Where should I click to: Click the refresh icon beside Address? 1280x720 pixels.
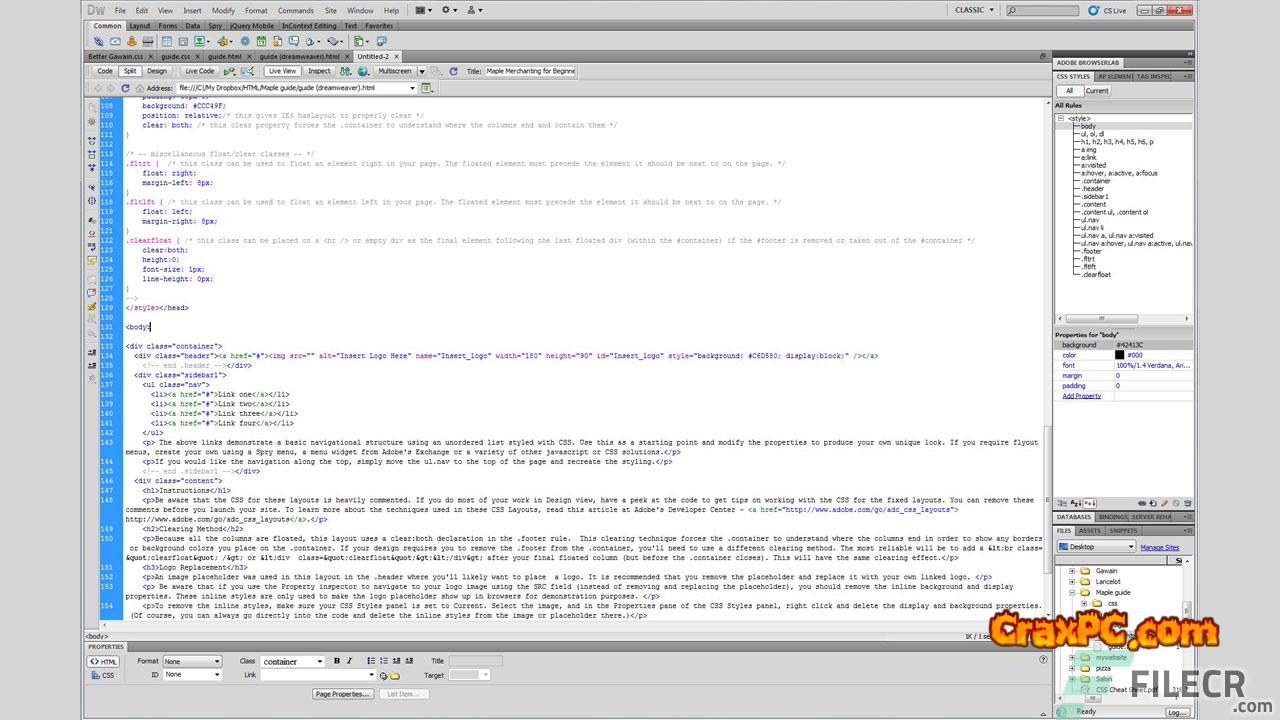[125, 88]
